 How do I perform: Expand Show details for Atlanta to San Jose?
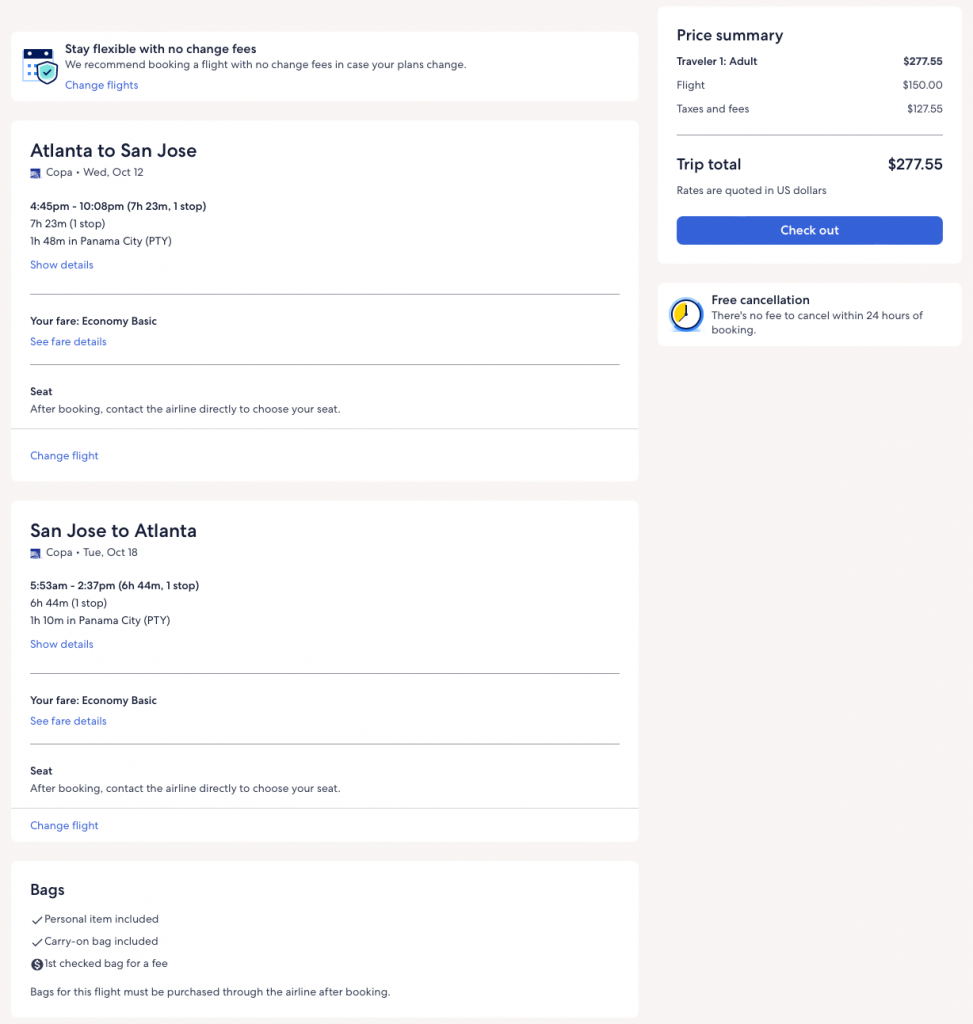click(61, 265)
